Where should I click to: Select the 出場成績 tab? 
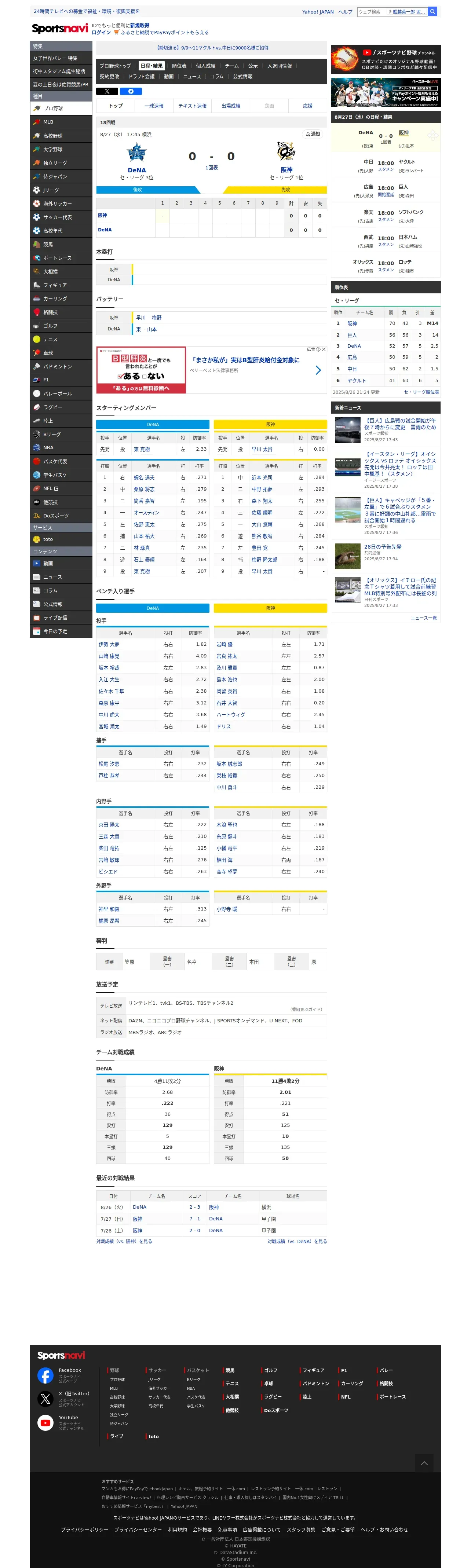click(x=231, y=106)
